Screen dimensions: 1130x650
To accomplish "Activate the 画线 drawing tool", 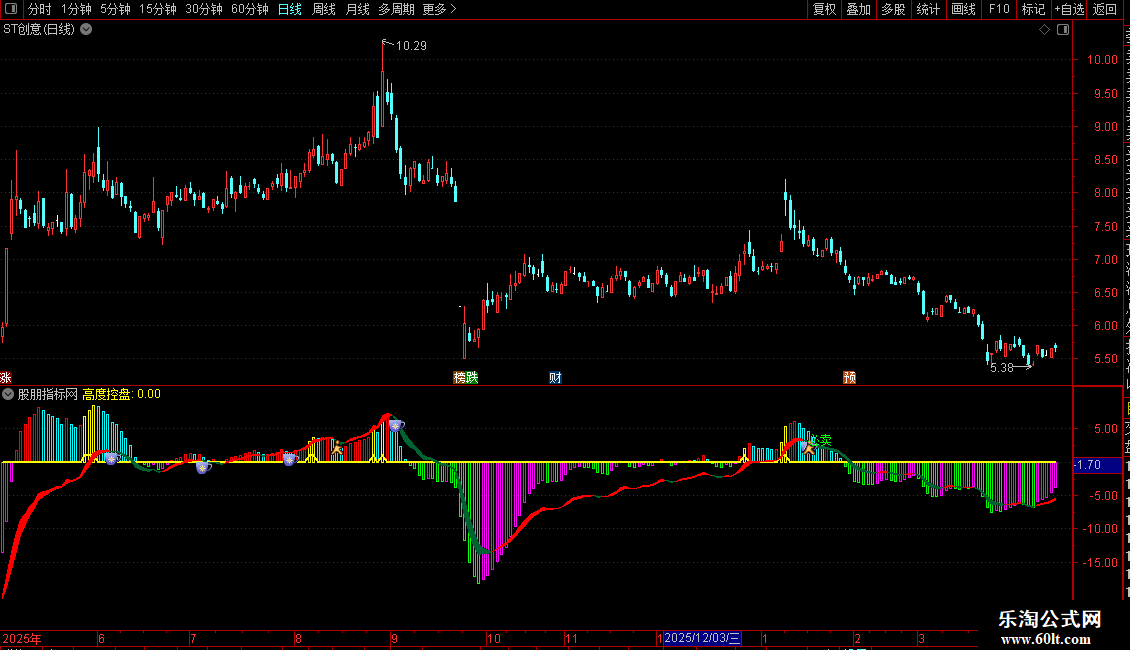I will click(x=963, y=9).
